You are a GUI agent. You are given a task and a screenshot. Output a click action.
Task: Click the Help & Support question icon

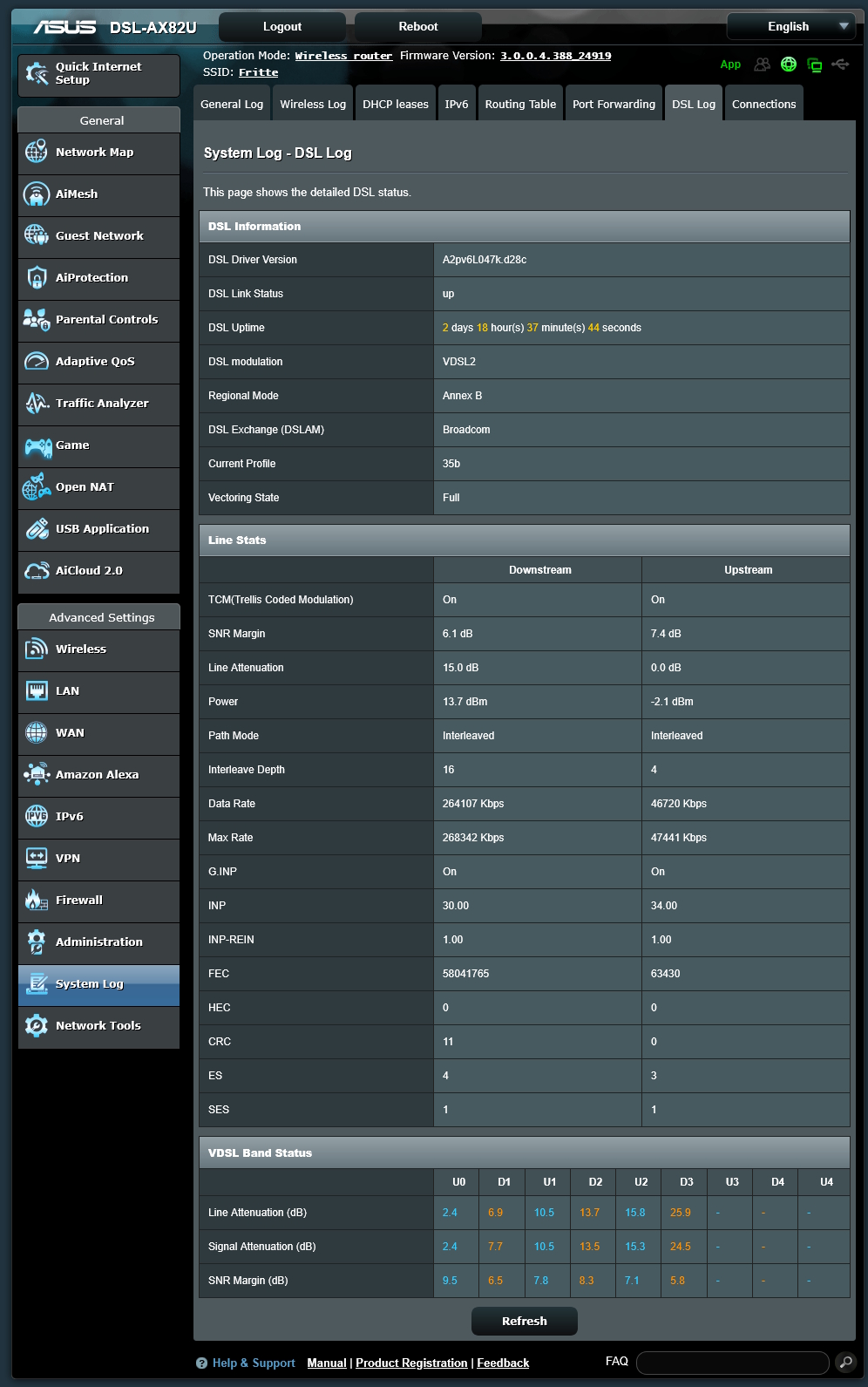coord(202,1363)
